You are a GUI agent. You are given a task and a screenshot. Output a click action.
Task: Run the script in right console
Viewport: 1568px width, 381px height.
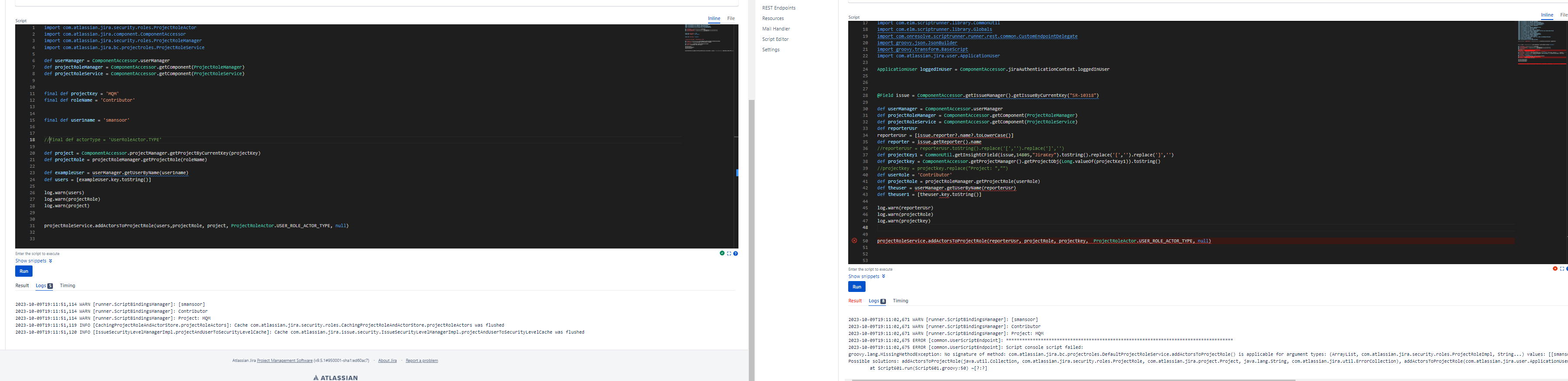point(856,287)
